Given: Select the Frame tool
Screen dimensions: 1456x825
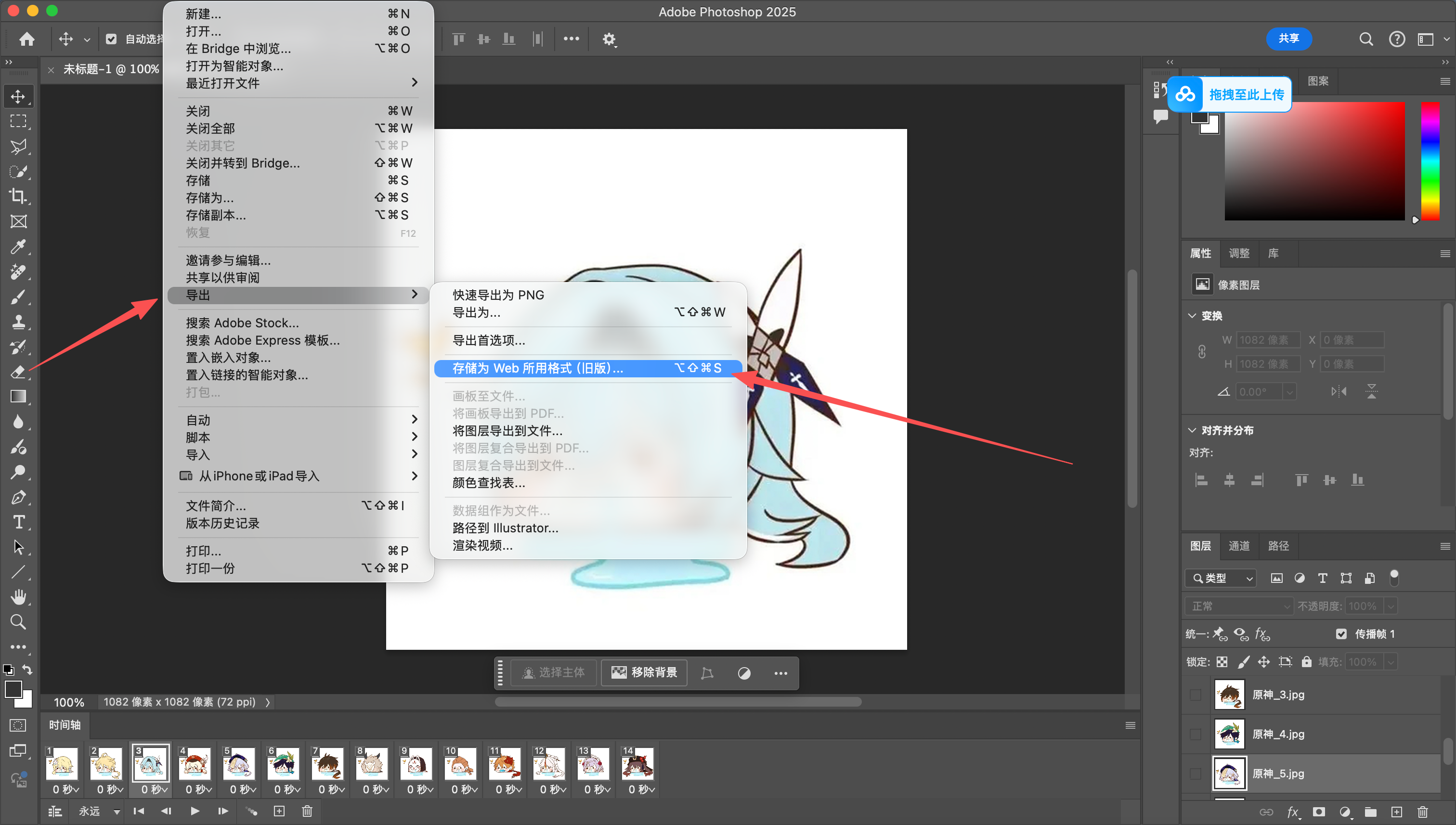Looking at the screenshot, I should point(18,221).
